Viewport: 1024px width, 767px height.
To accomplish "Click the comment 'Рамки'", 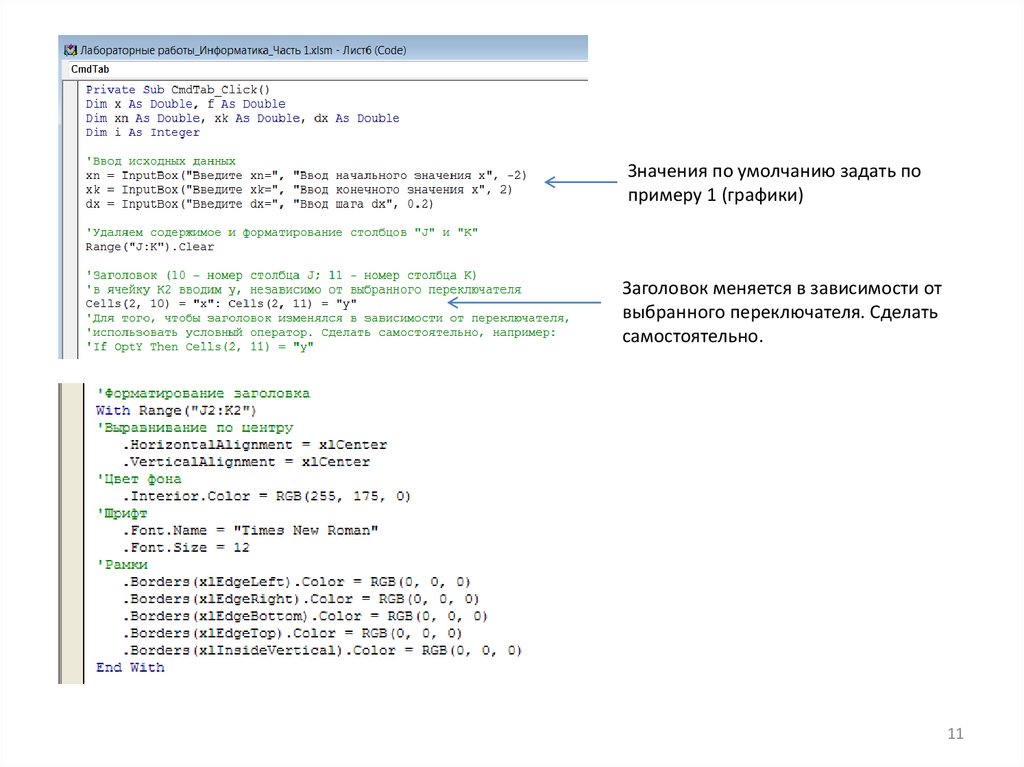I will 122,564.
